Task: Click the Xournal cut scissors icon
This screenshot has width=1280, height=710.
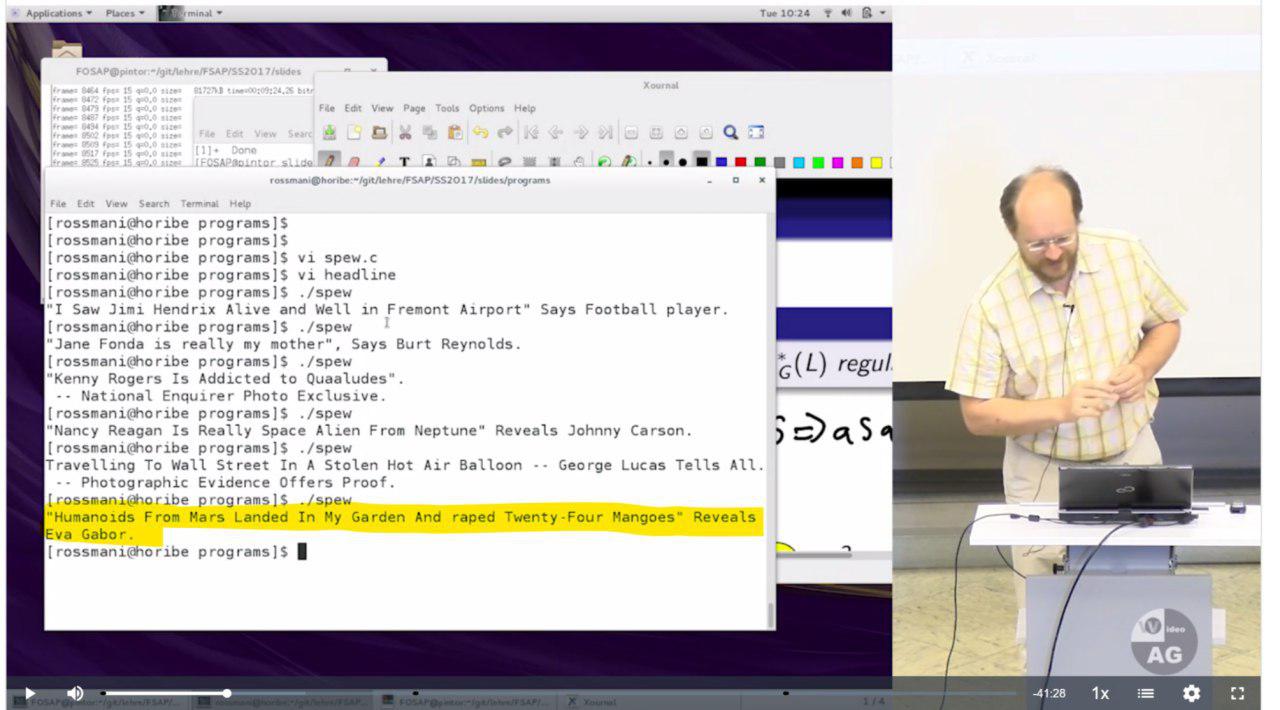Action: 405,132
